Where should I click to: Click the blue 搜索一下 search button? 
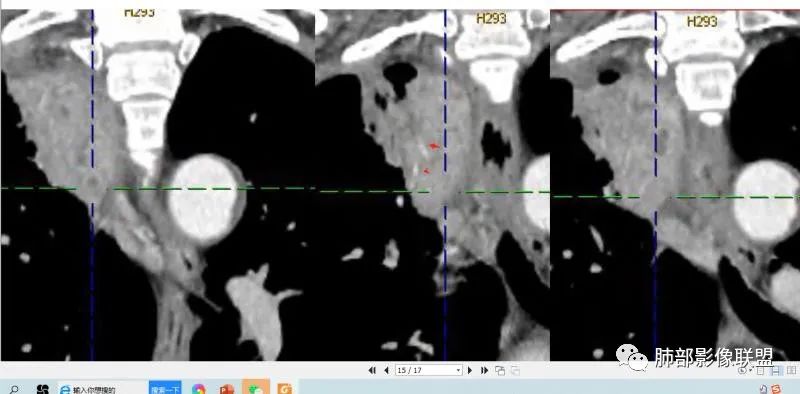coord(165,389)
